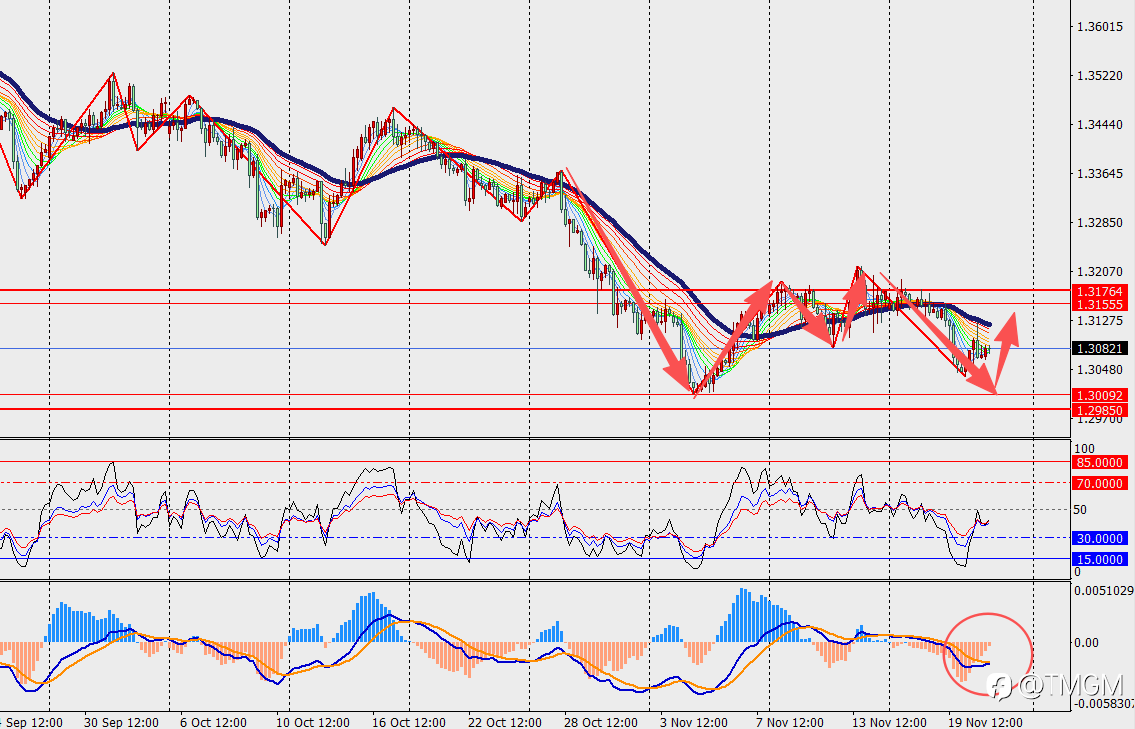1135x729 pixels.
Task: Select the black 1.30821 current price label
Action: coord(1099,349)
